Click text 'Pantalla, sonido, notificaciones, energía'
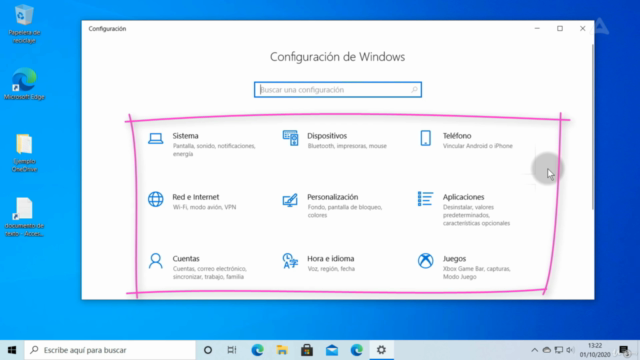Viewport: 640px width, 360px height. click(214, 150)
